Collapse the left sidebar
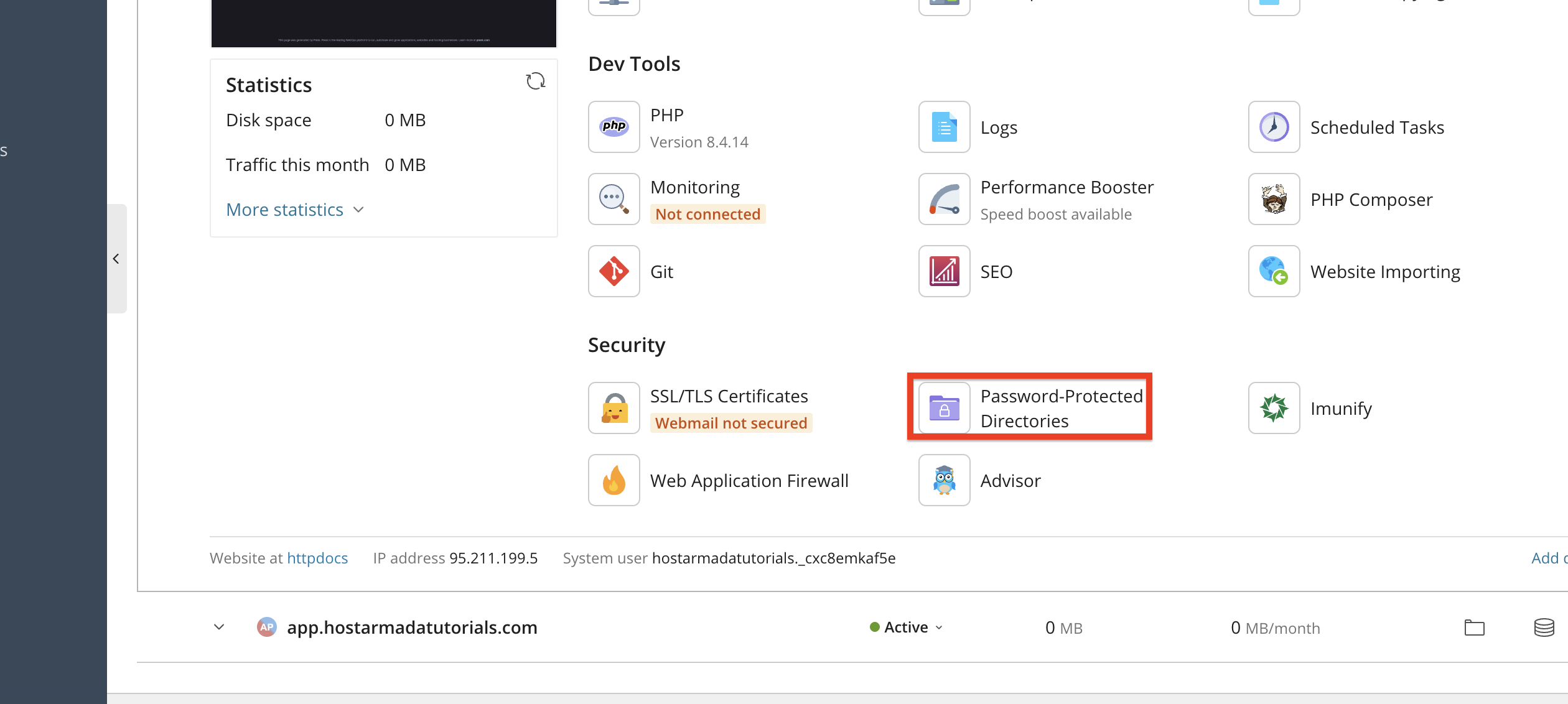This screenshot has width=1568, height=704. click(x=116, y=259)
